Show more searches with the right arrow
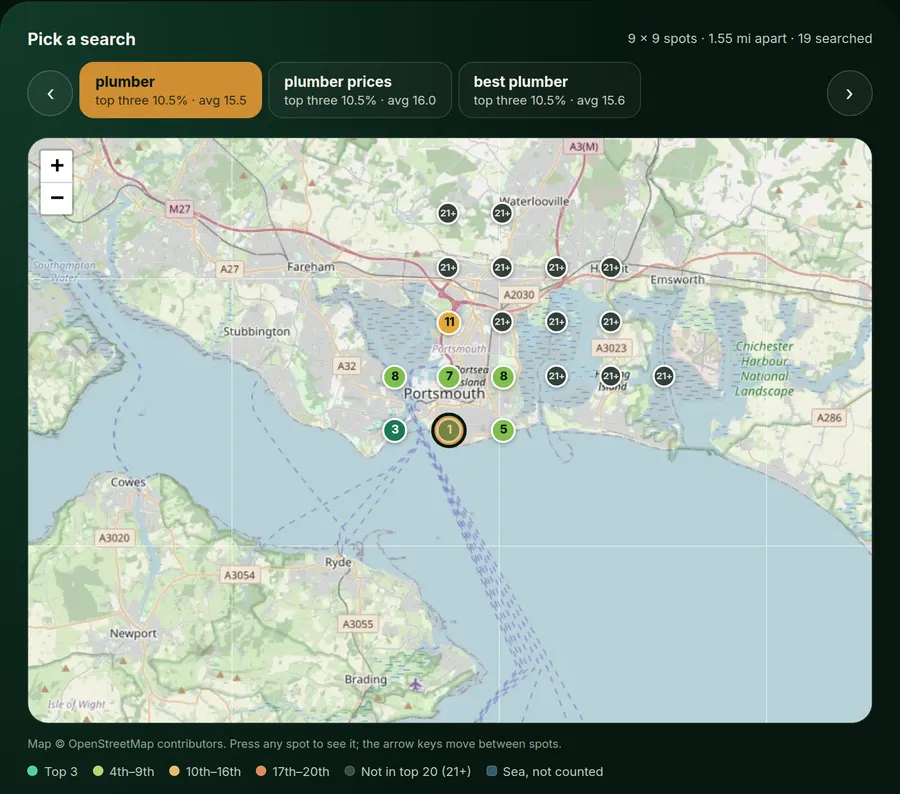Viewport: 900px width, 794px height. coord(849,94)
